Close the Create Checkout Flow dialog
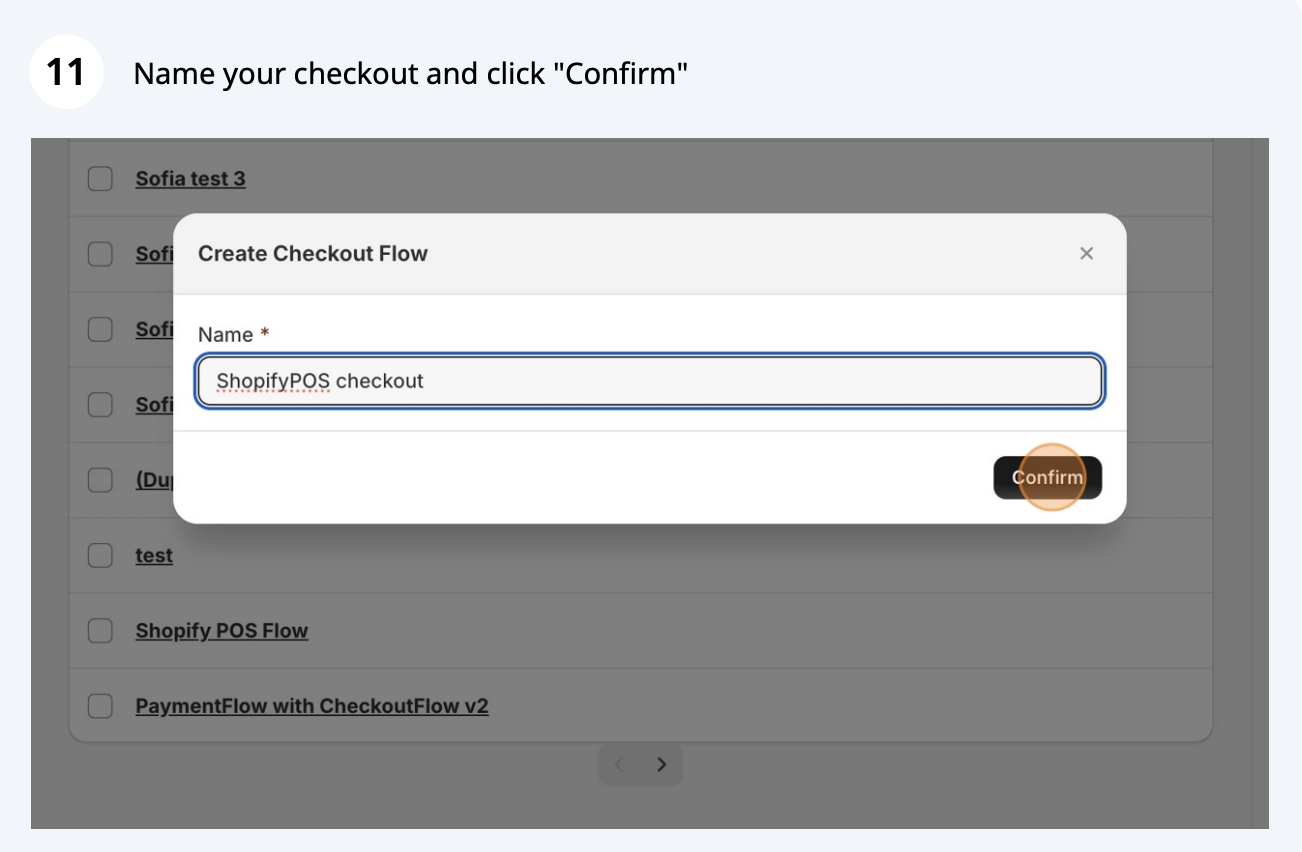1302x852 pixels. pos(1086,254)
